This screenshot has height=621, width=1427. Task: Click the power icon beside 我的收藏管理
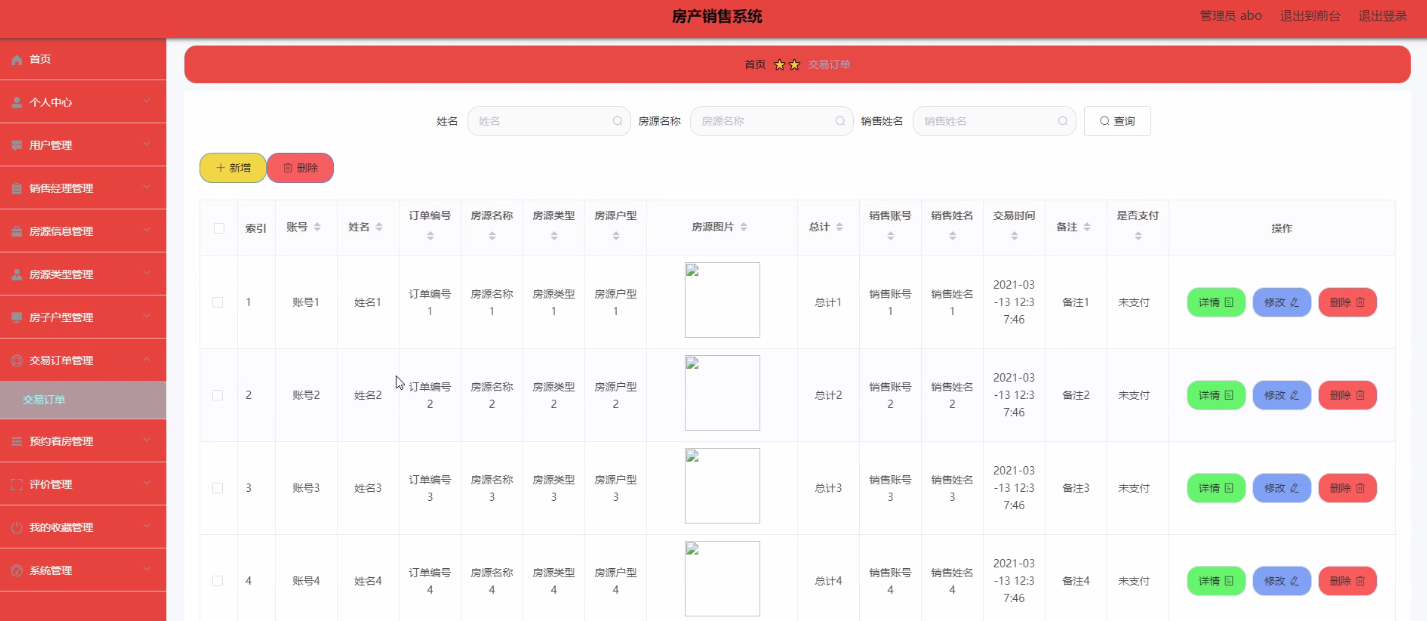click(16, 528)
